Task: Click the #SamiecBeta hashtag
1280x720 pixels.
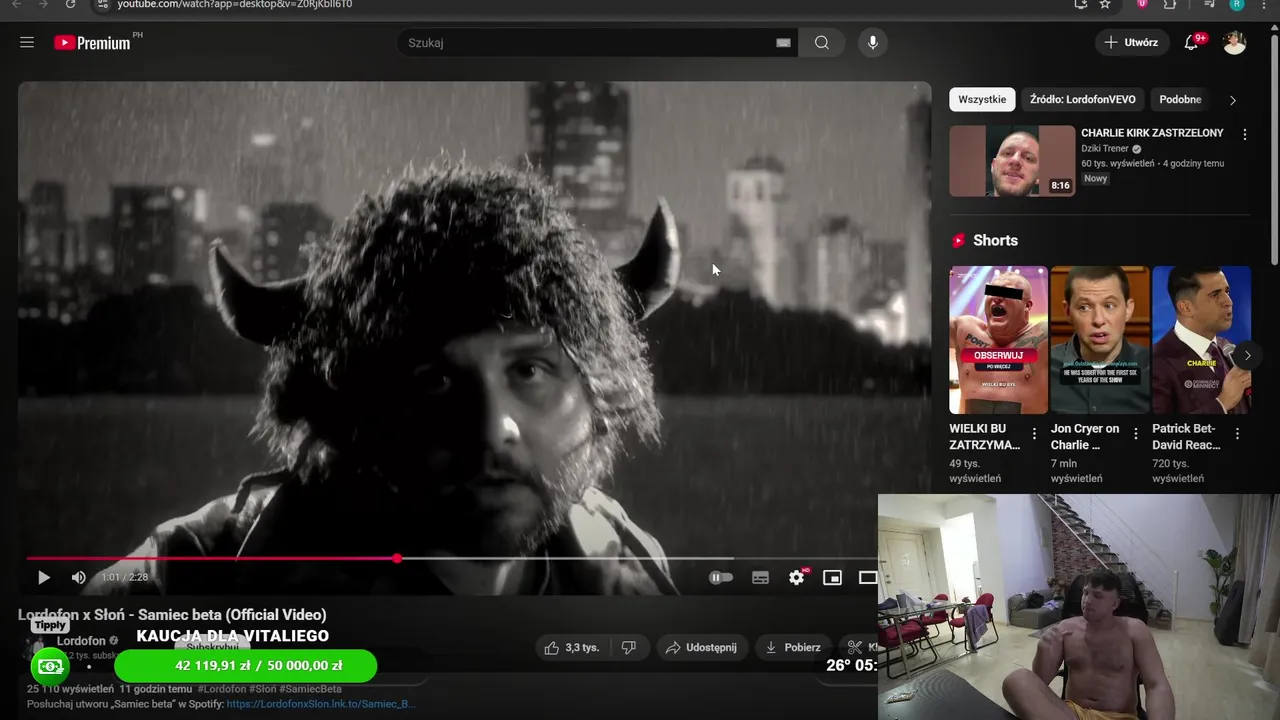Action: (x=310, y=689)
